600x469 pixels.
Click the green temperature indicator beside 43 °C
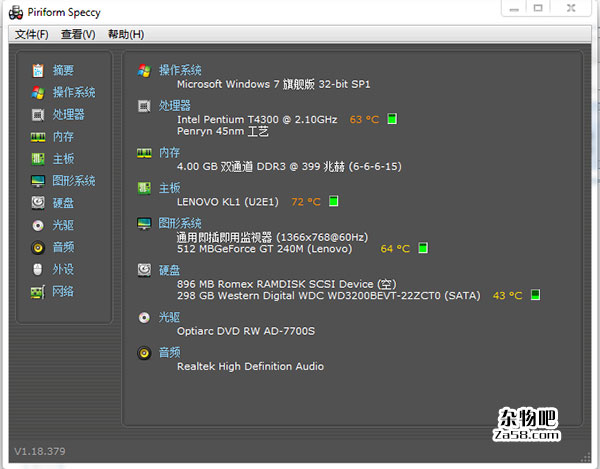(x=535, y=295)
